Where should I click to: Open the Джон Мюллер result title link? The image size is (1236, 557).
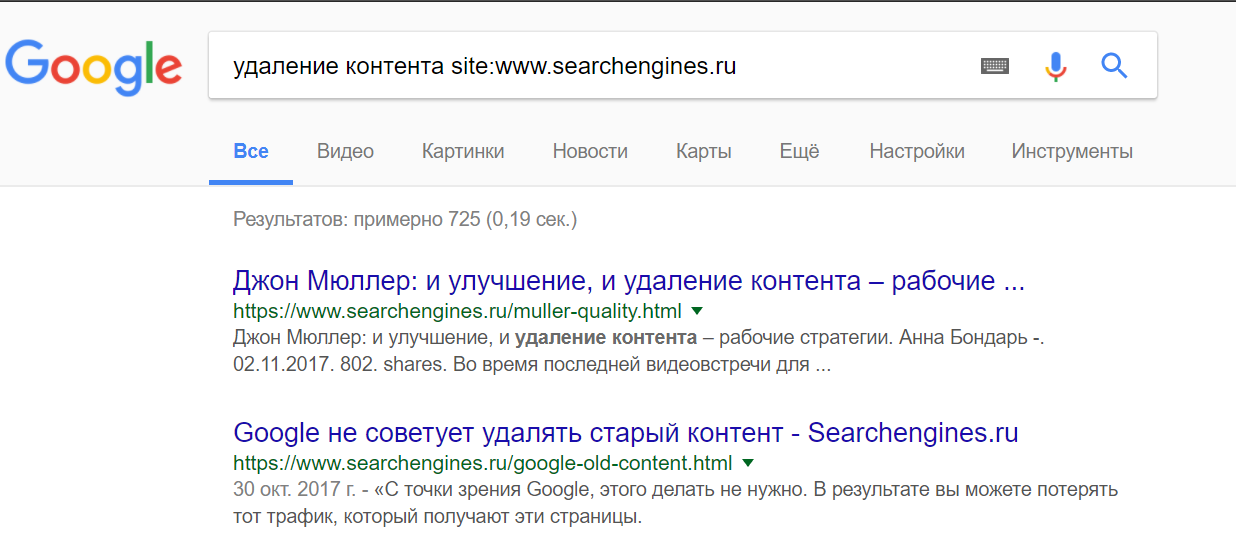pos(628,281)
